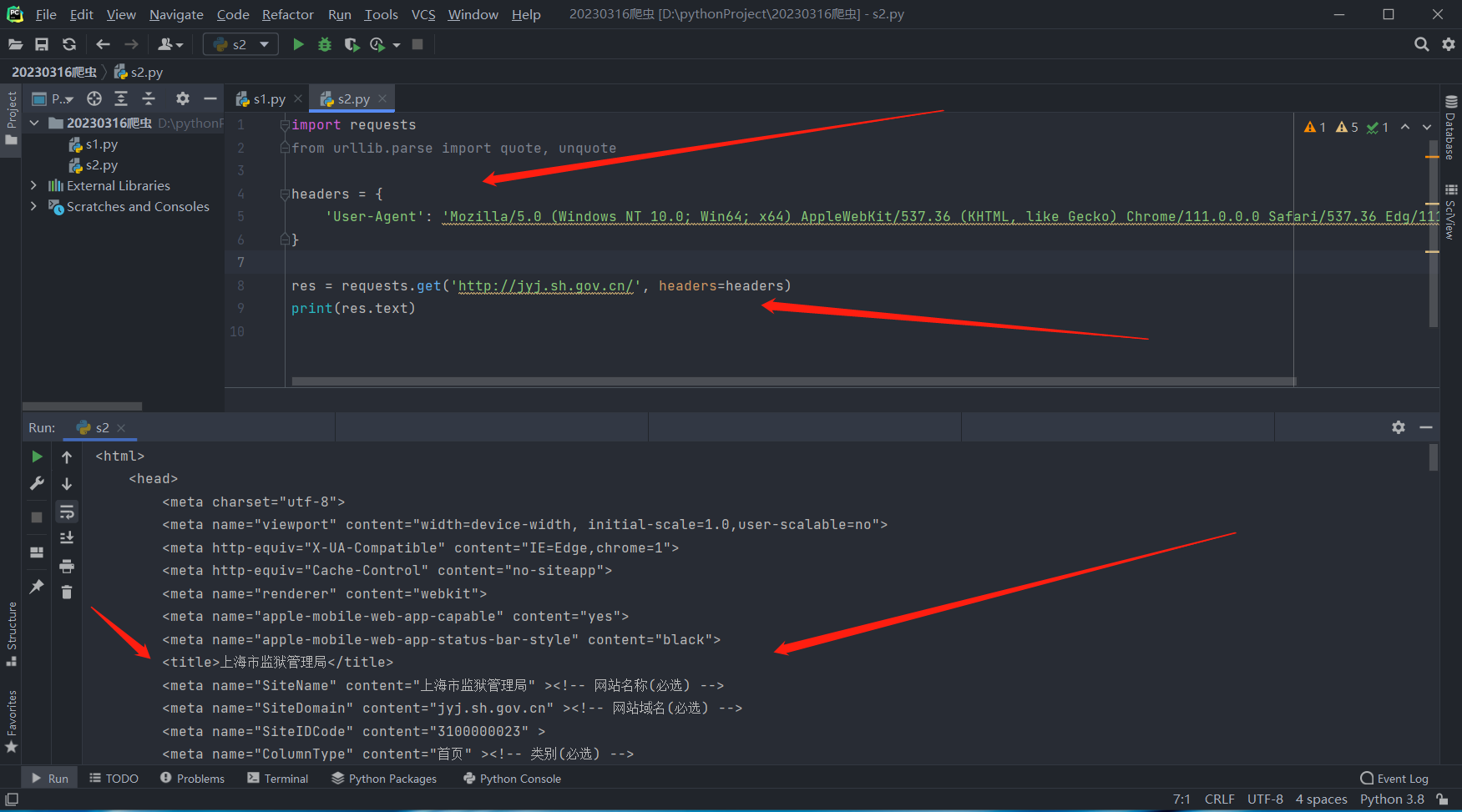Open the VCS menu

click(423, 14)
